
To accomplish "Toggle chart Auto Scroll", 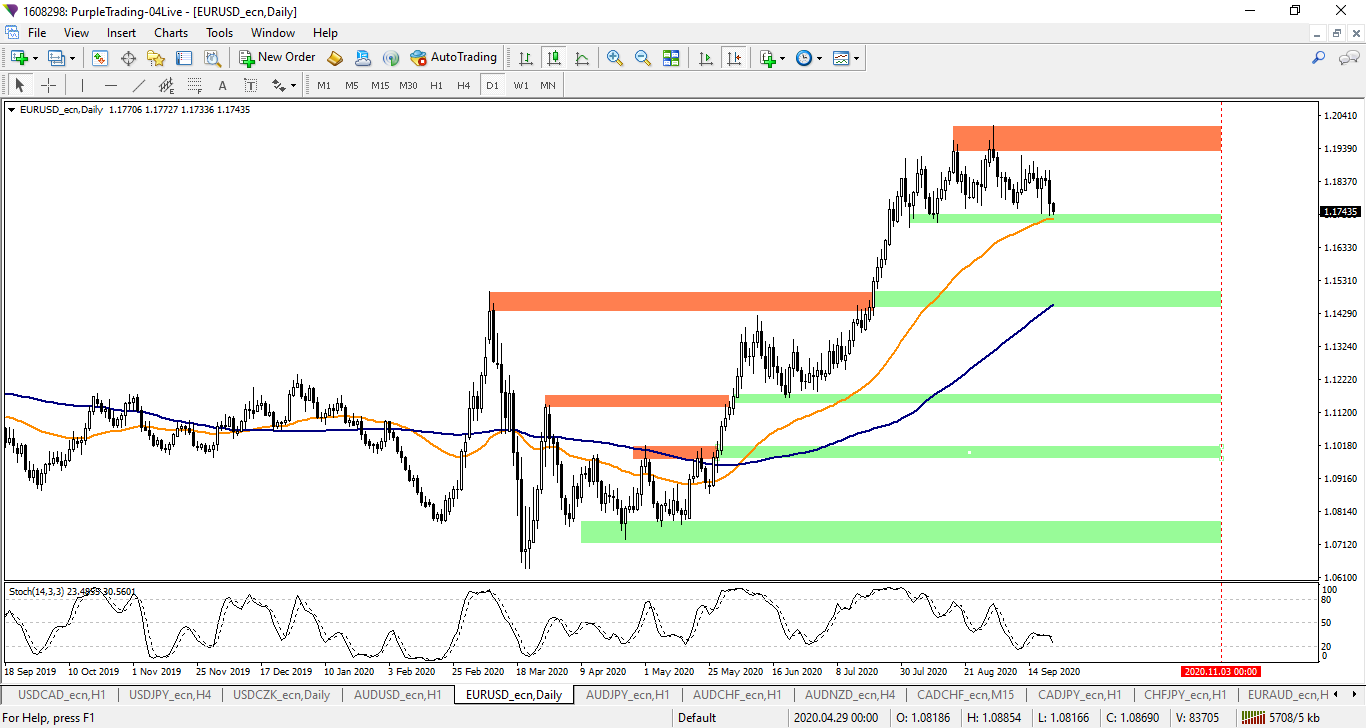I will (706, 58).
